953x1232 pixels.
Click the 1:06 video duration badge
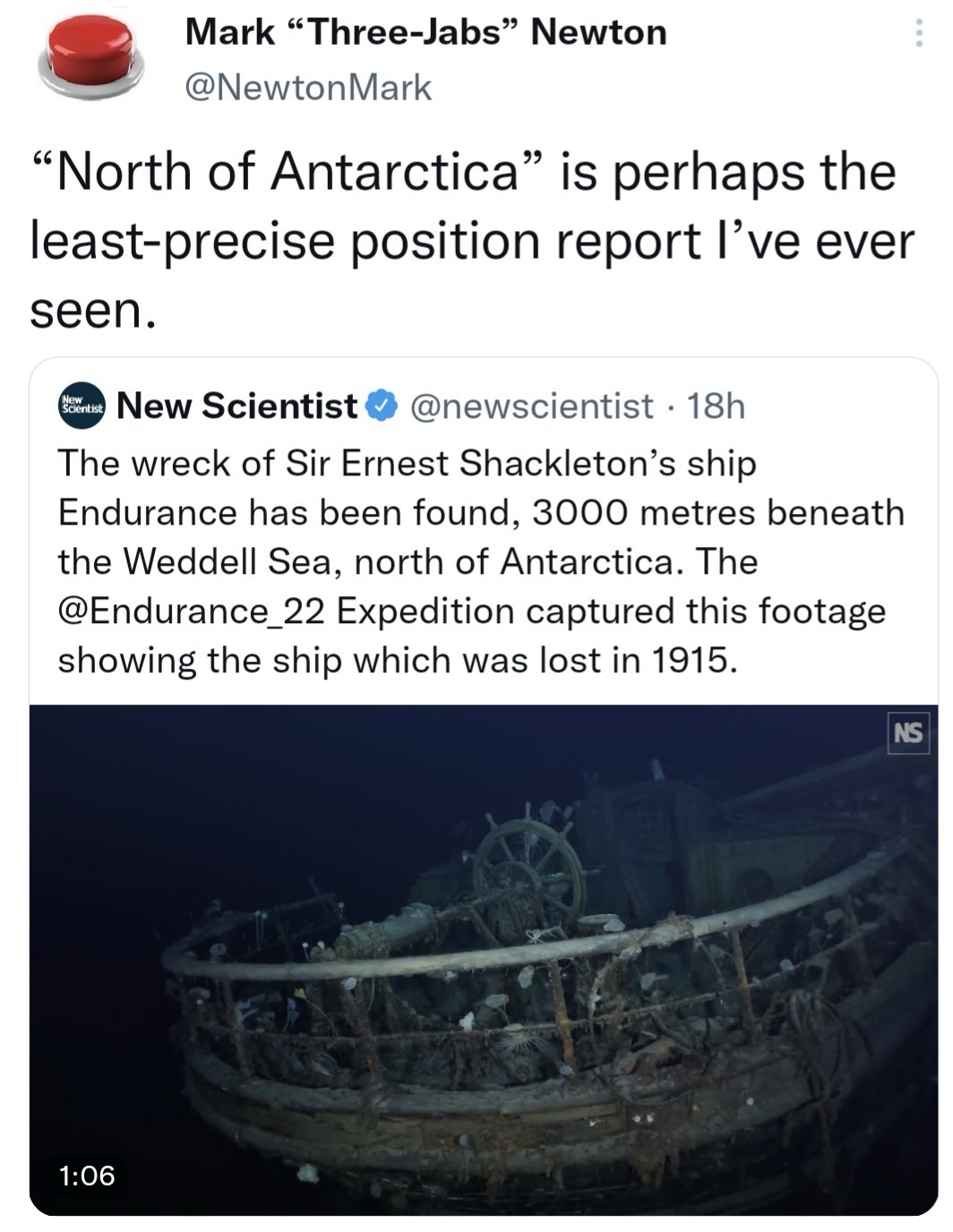tap(87, 1175)
